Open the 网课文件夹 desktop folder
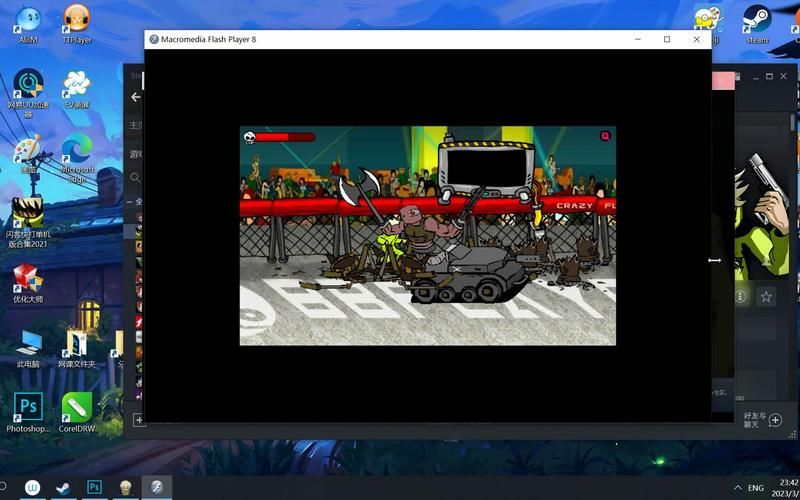This screenshot has height=500, width=800. 77,349
